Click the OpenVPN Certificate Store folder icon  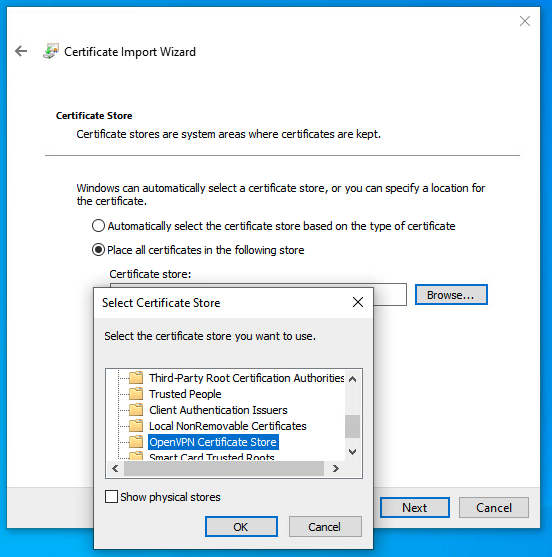(x=136, y=442)
